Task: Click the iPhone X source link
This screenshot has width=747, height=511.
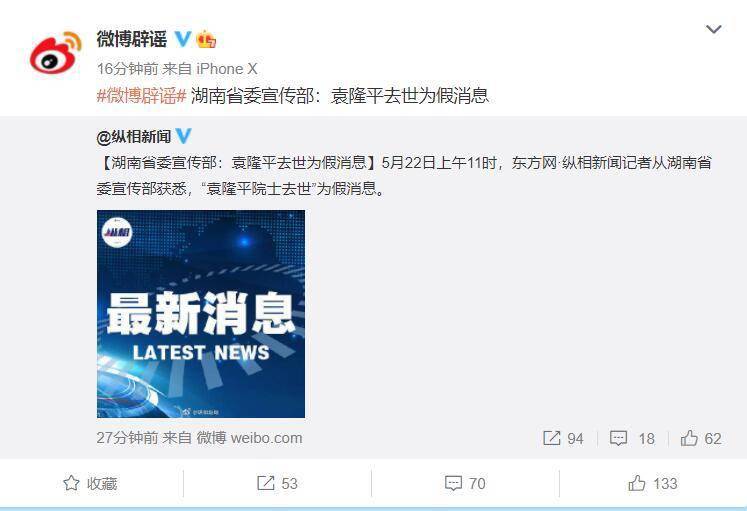Action: [227, 69]
